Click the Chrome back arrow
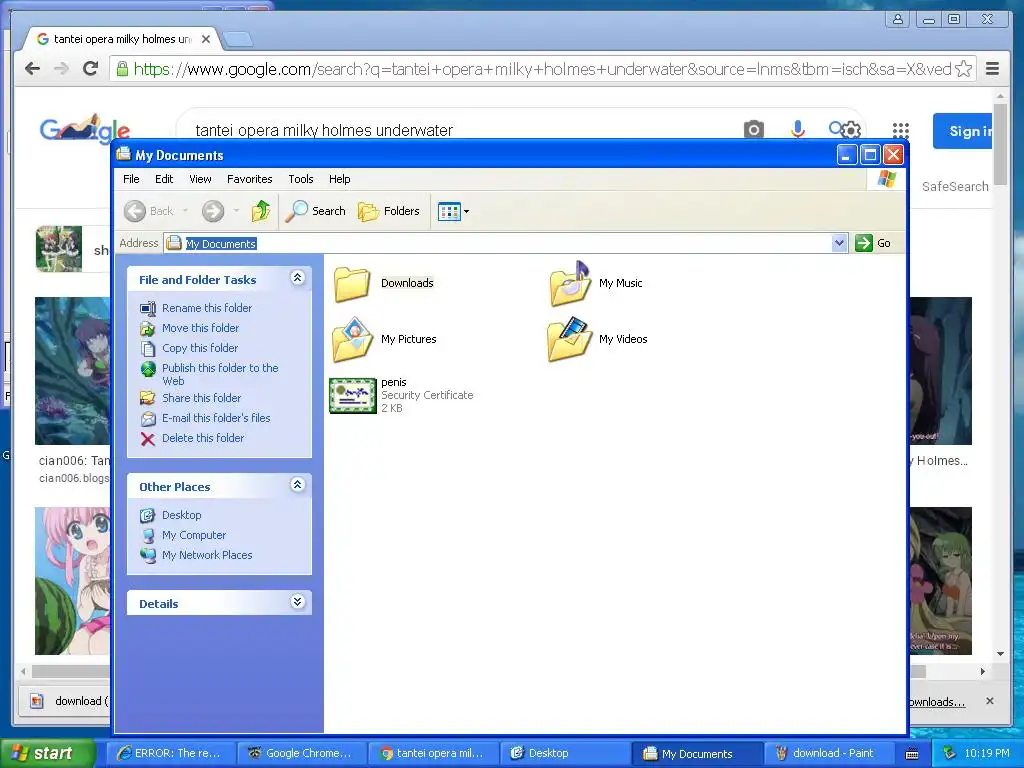This screenshot has height=768, width=1024. click(32, 69)
